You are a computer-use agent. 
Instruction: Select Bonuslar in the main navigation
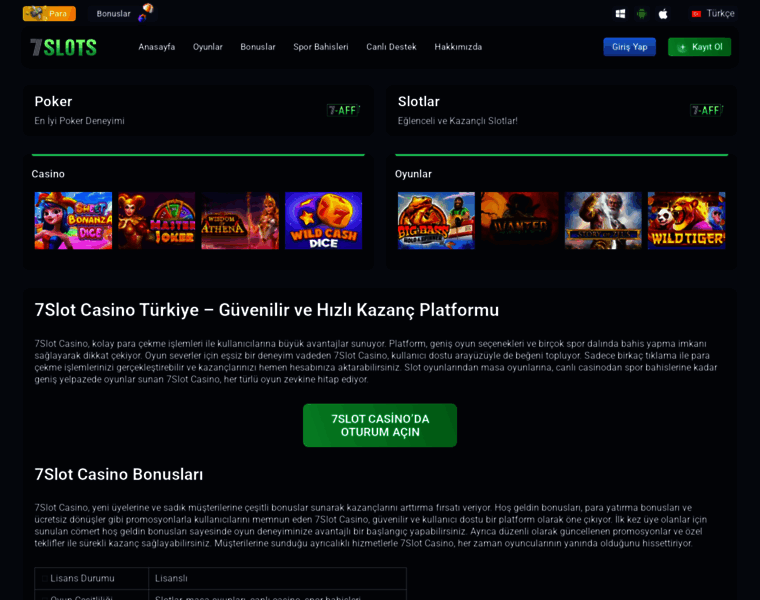click(258, 47)
